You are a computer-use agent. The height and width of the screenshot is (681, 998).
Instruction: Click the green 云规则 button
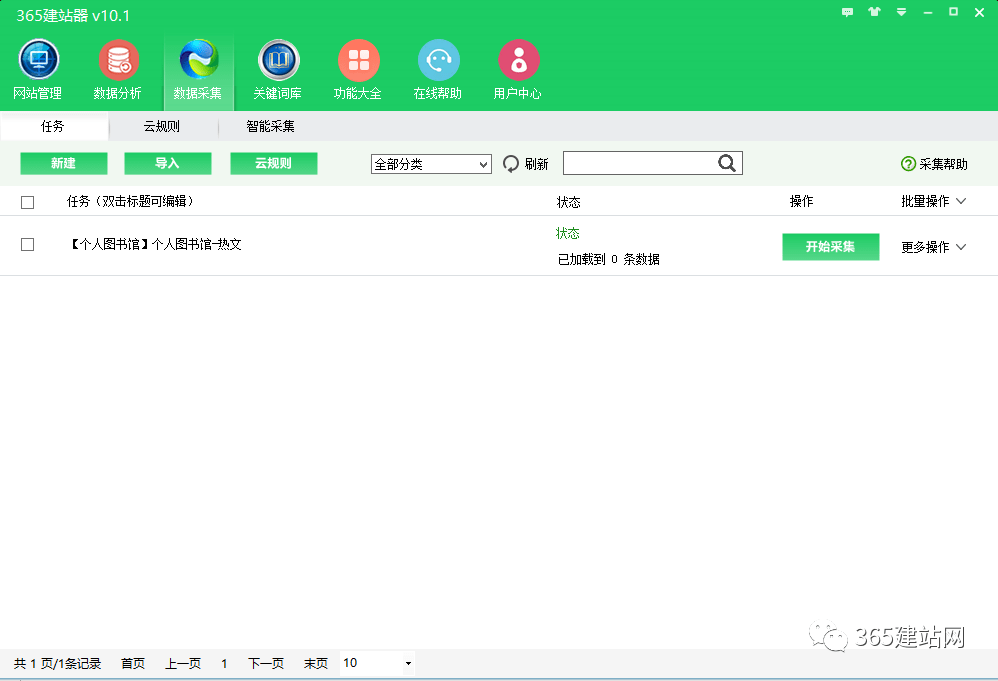(x=274, y=164)
